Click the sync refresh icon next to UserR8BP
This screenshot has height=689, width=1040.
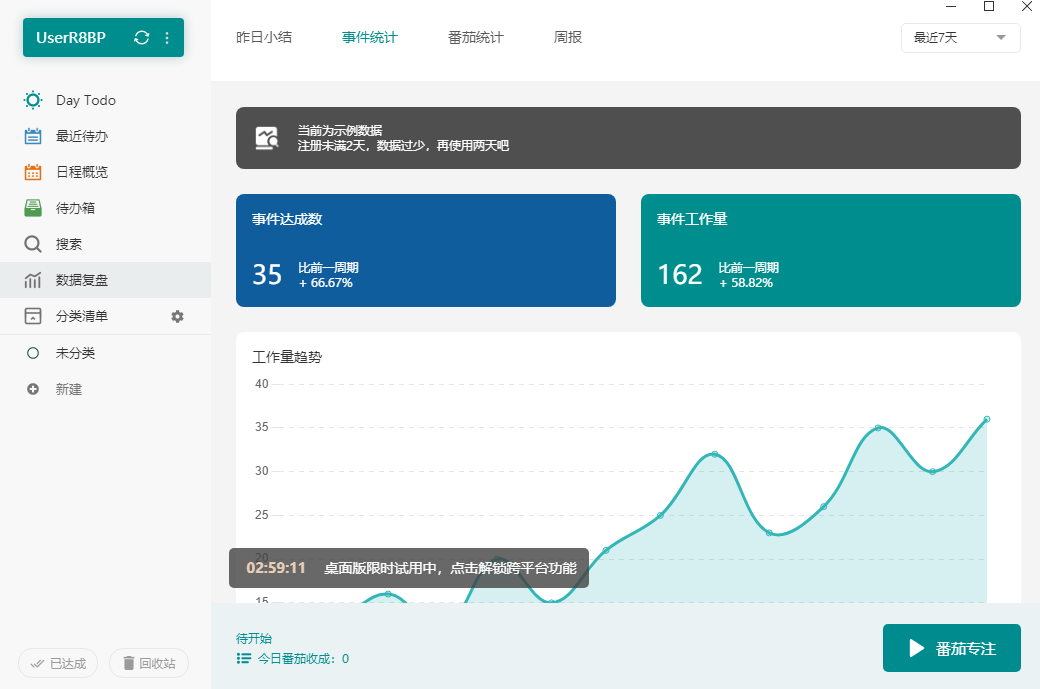click(141, 37)
